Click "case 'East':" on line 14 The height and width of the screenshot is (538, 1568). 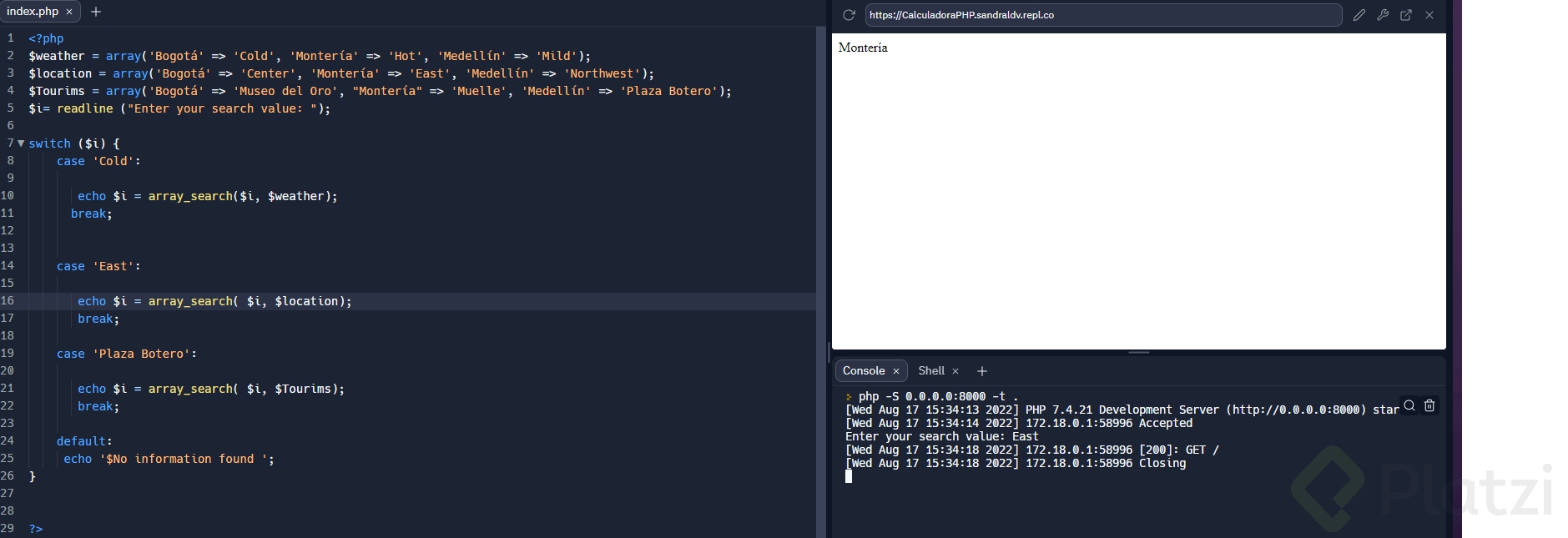coord(98,266)
